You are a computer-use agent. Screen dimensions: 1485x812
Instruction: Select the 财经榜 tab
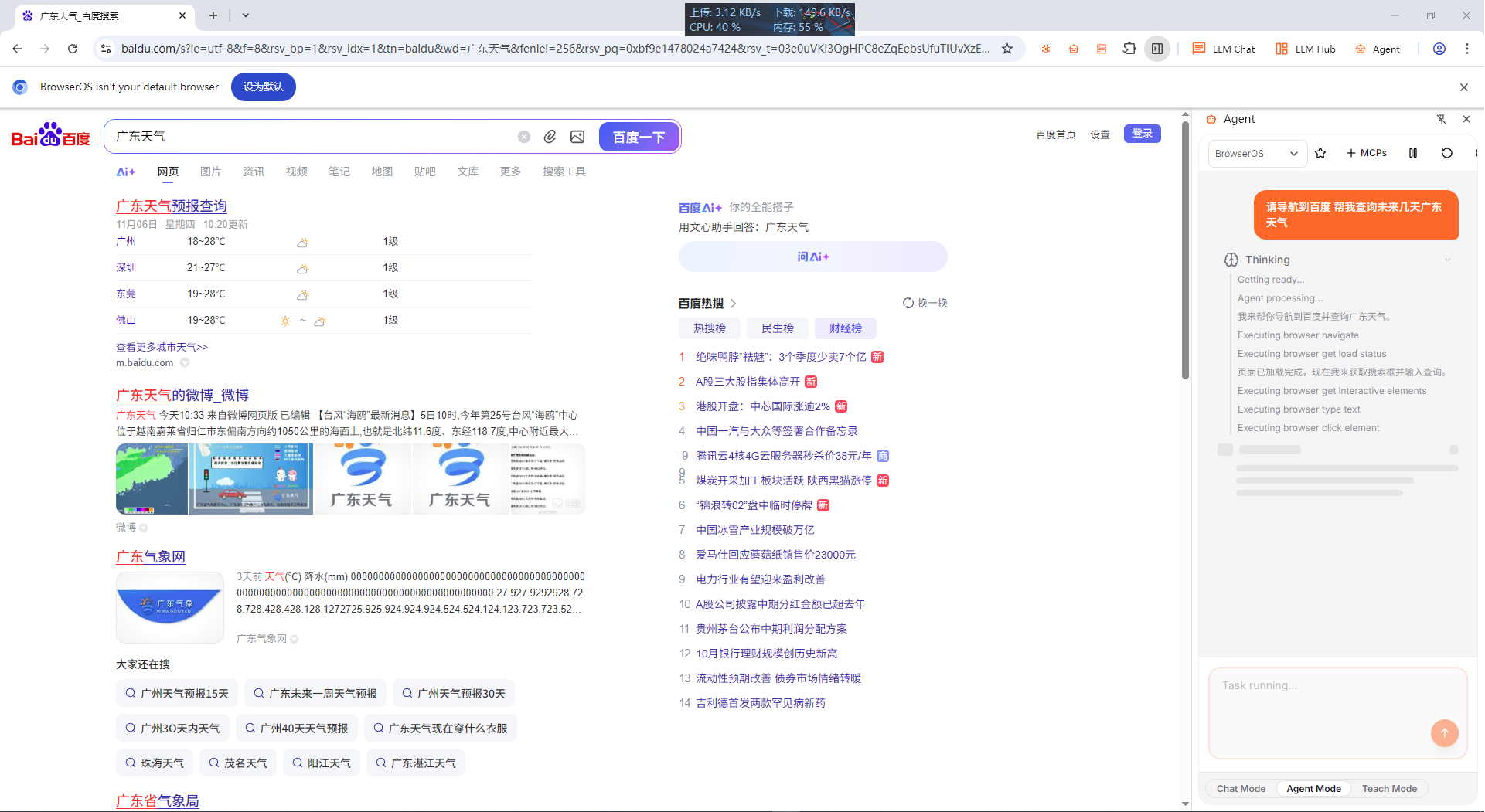tap(846, 328)
